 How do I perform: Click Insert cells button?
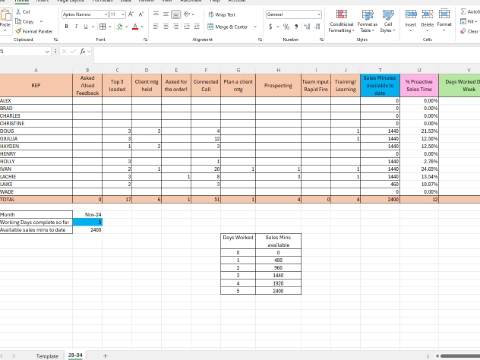411,20
